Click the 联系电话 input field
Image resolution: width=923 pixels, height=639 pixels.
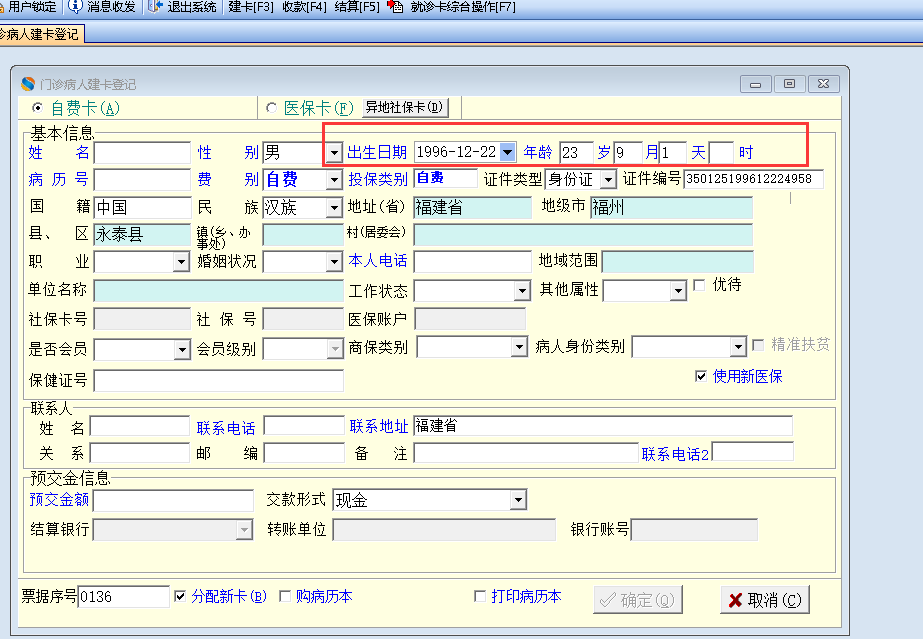click(304, 425)
